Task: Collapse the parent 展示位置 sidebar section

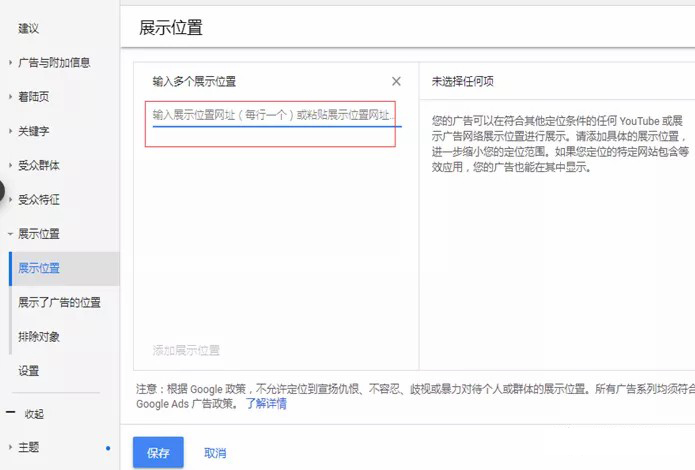Action: (38, 233)
